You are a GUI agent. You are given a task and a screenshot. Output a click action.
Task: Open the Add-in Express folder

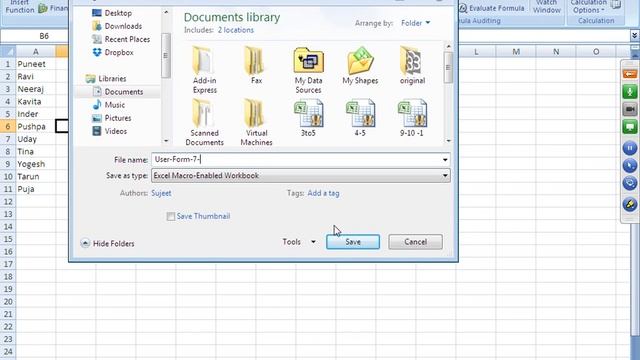(204, 70)
